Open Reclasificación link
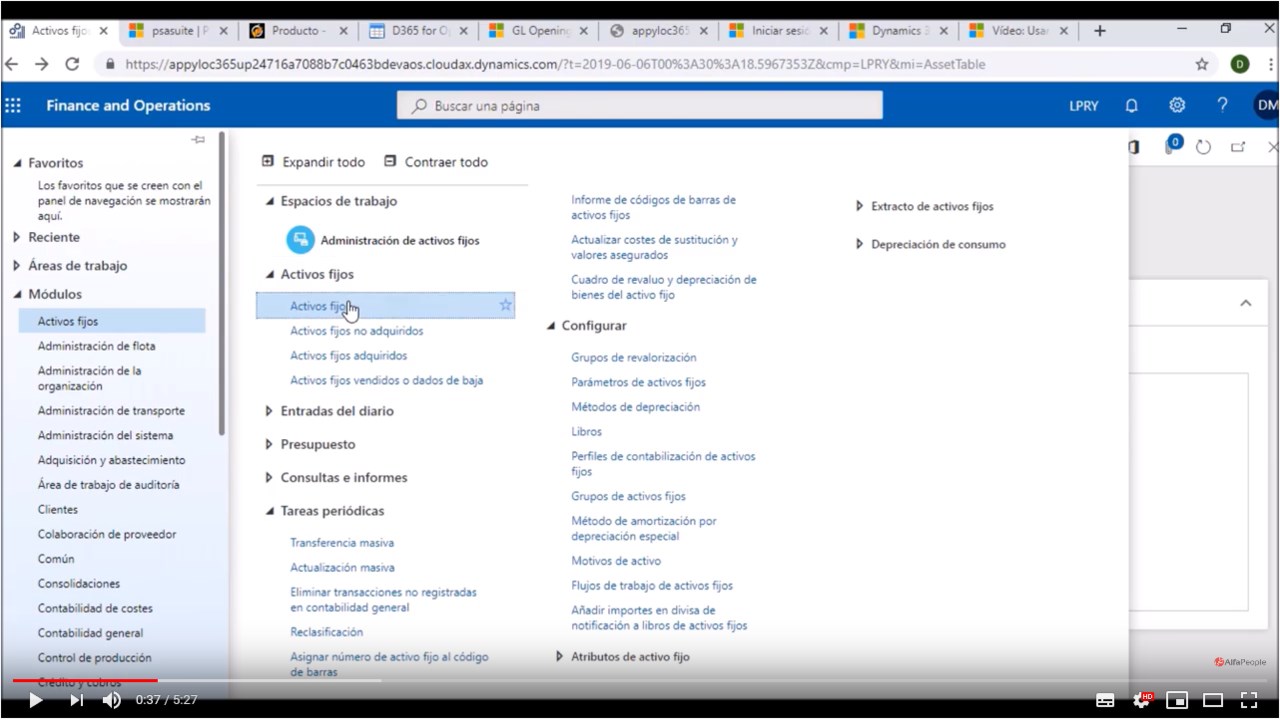 327,632
